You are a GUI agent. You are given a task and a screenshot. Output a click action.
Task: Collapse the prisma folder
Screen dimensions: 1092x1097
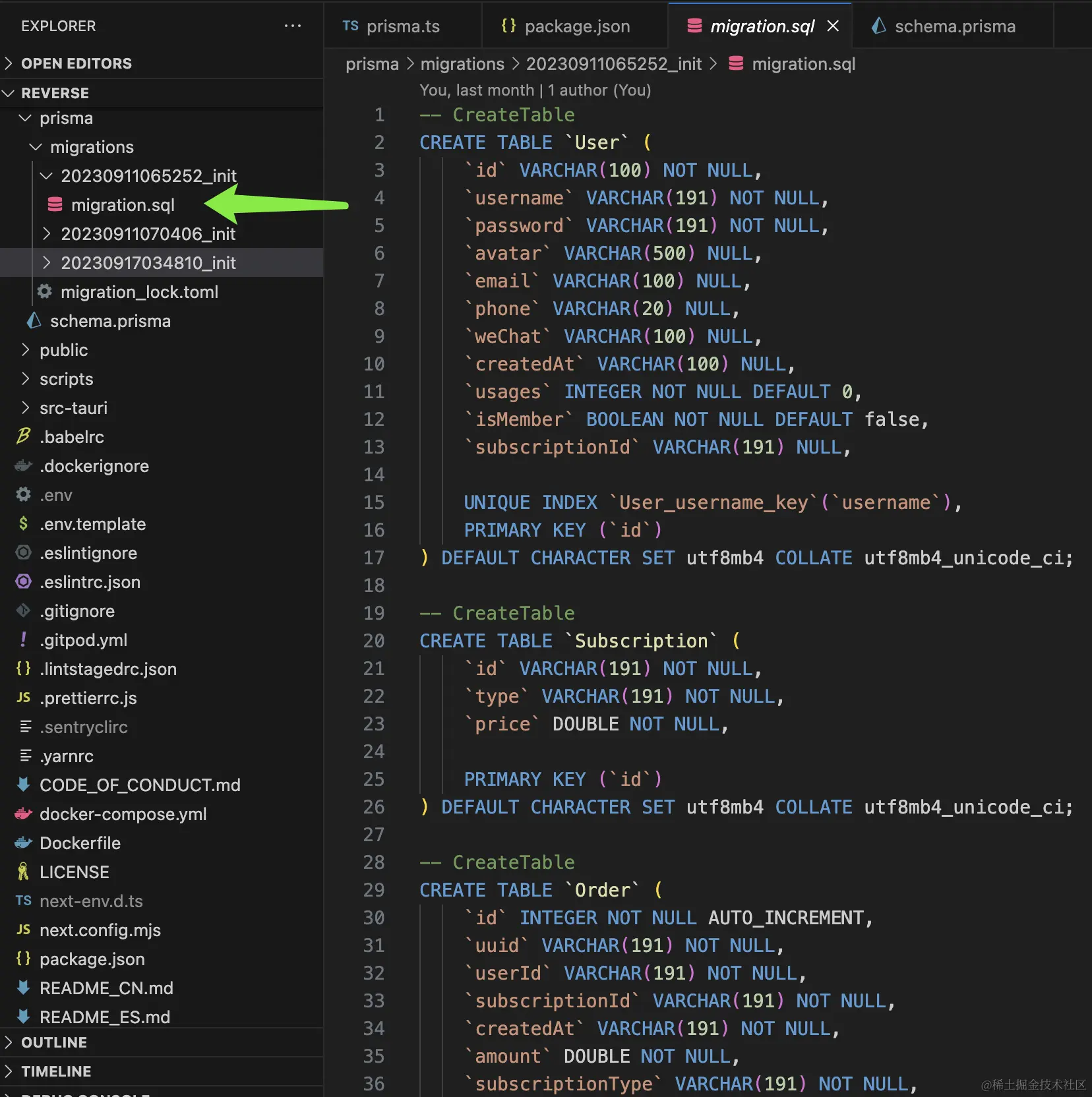tap(25, 118)
